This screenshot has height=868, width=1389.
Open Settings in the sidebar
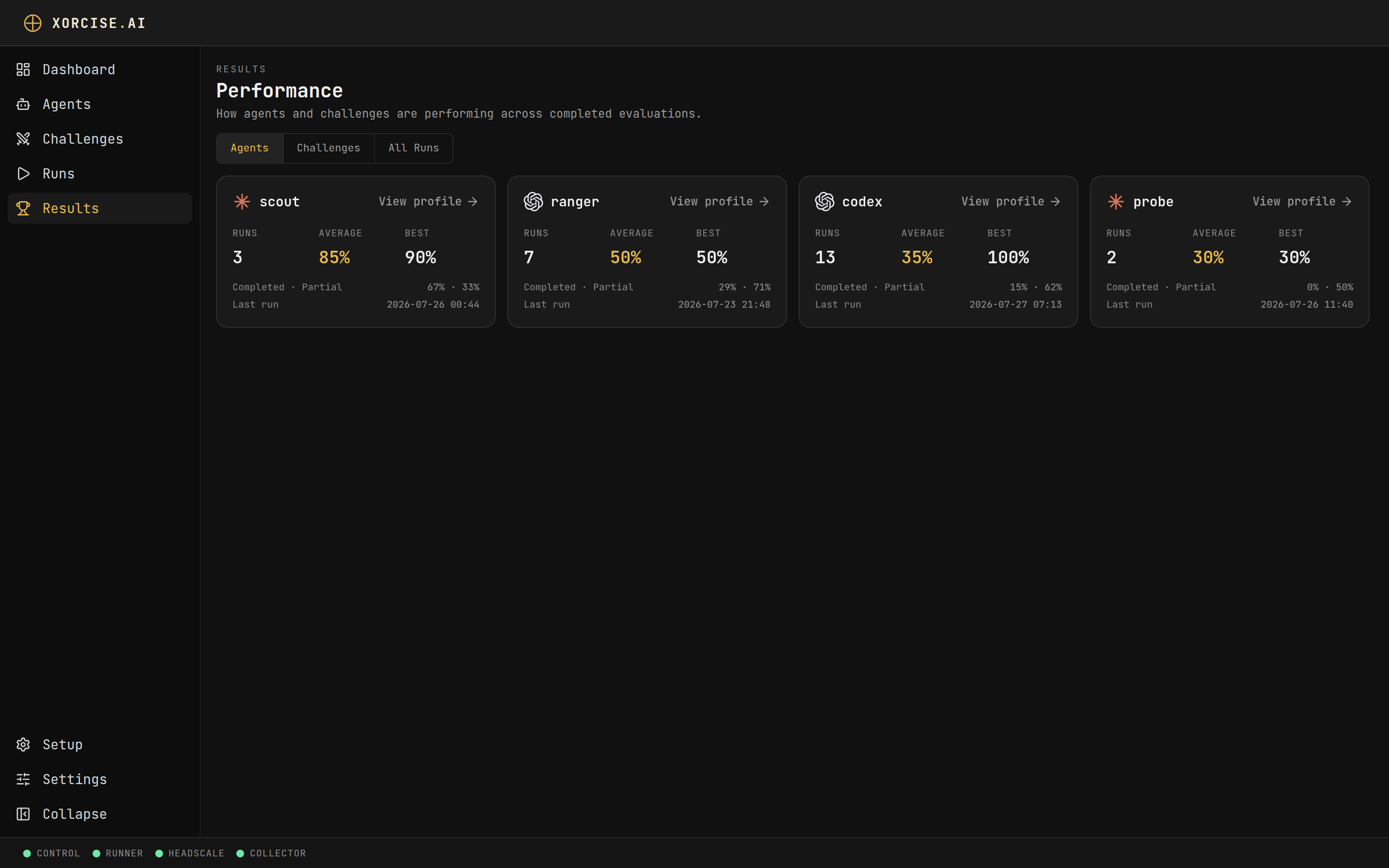click(x=100, y=780)
